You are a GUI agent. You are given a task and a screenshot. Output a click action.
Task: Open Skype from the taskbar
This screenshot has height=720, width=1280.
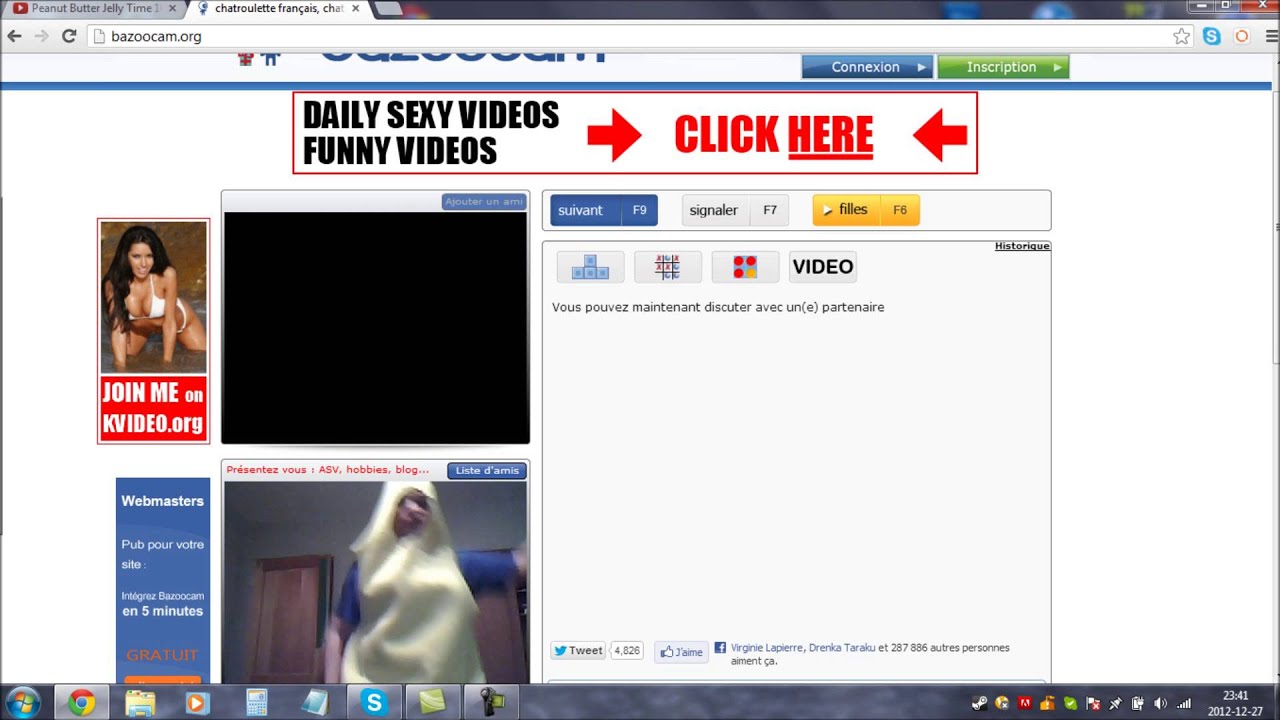click(x=374, y=703)
